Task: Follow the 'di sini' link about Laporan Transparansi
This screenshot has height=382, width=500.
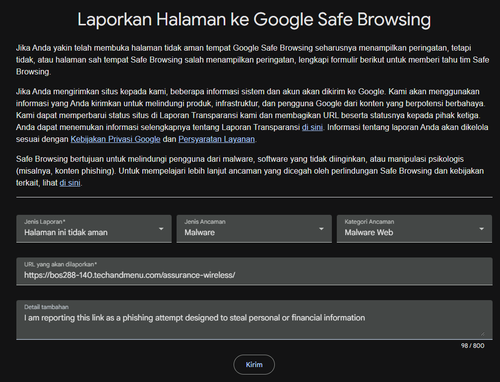Action: click(x=312, y=127)
